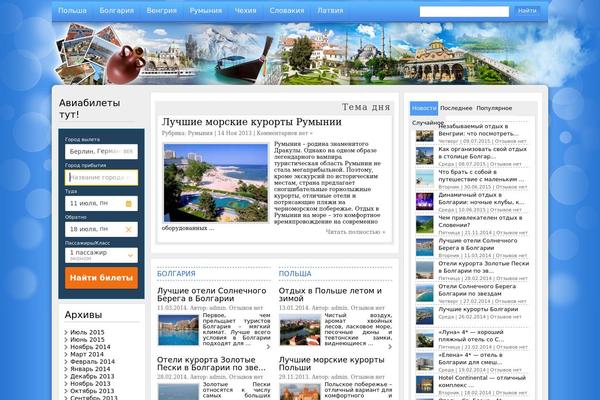
Task: Click the header travel collage banner
Action: coord(300,54)
